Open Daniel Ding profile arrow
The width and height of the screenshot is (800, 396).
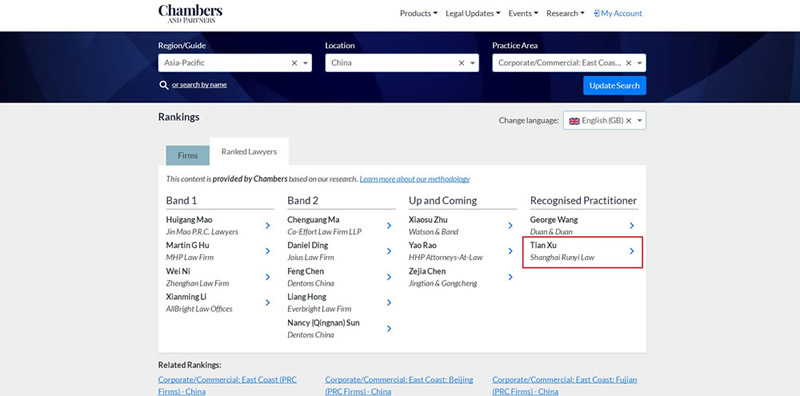pos(389,251)
